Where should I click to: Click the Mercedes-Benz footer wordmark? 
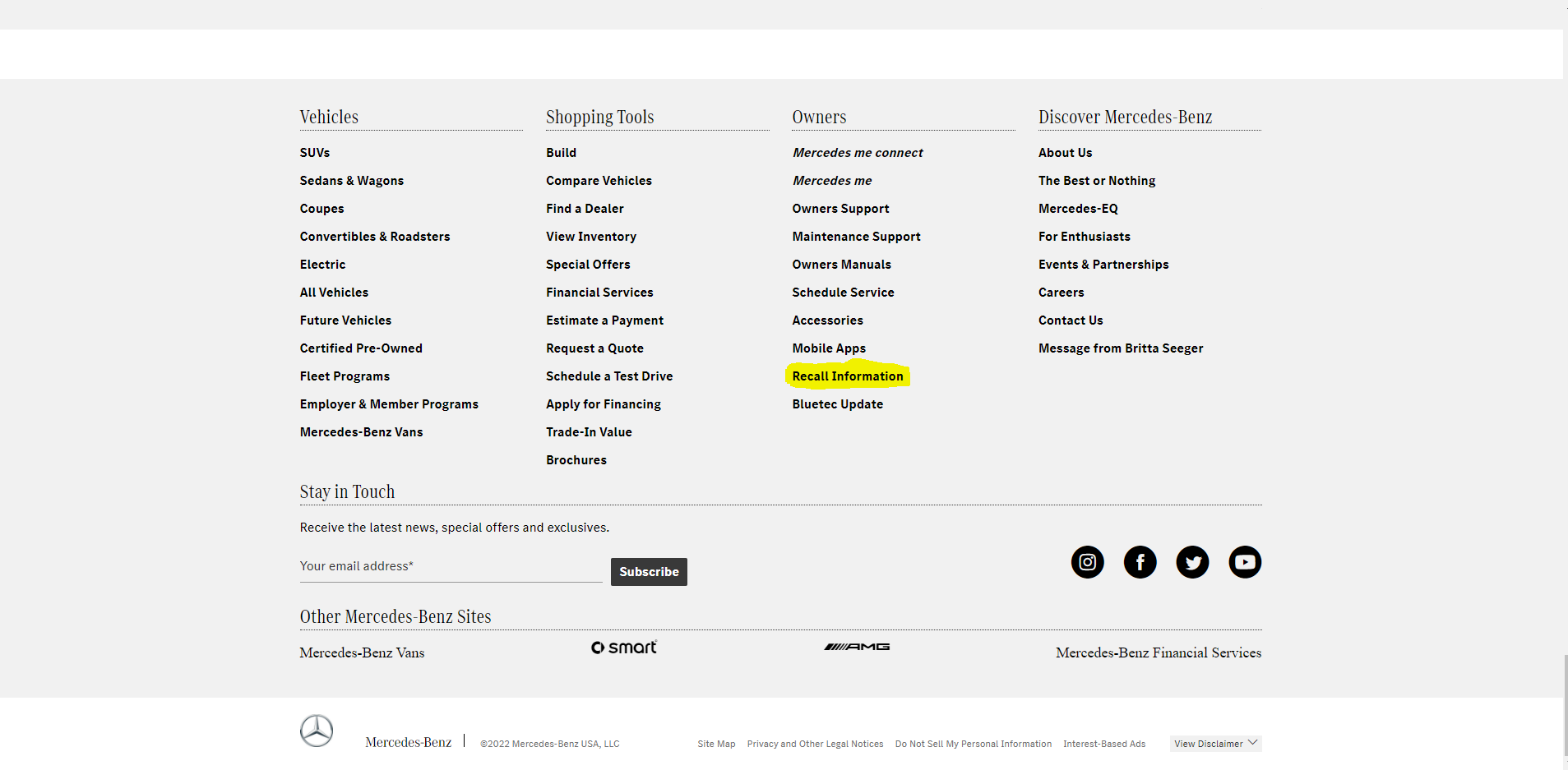408,742
